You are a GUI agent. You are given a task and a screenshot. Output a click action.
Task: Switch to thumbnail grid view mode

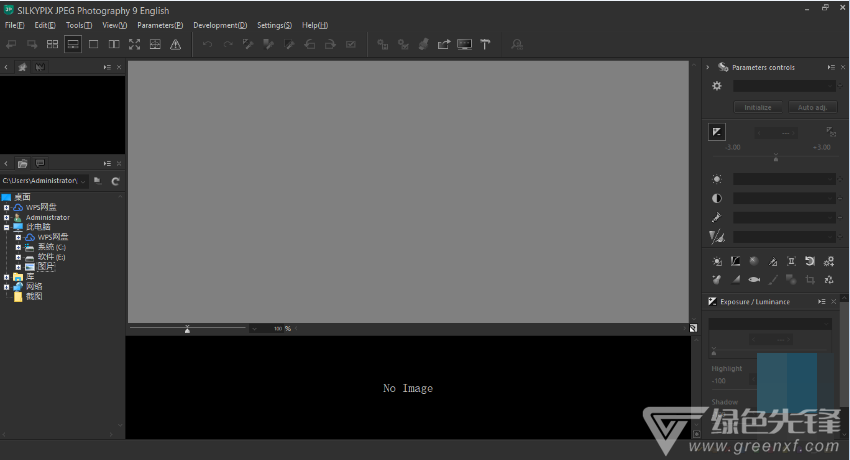(53, 44)
